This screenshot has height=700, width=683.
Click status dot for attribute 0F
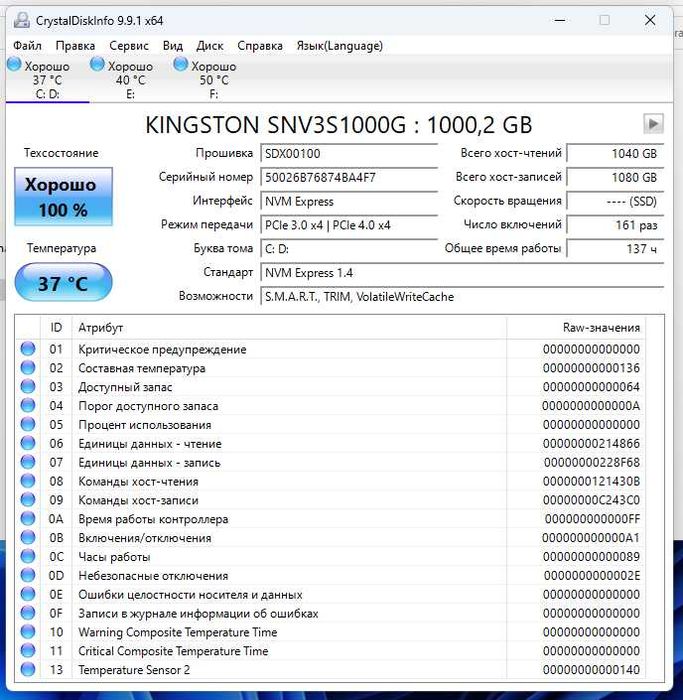[28, 613]
